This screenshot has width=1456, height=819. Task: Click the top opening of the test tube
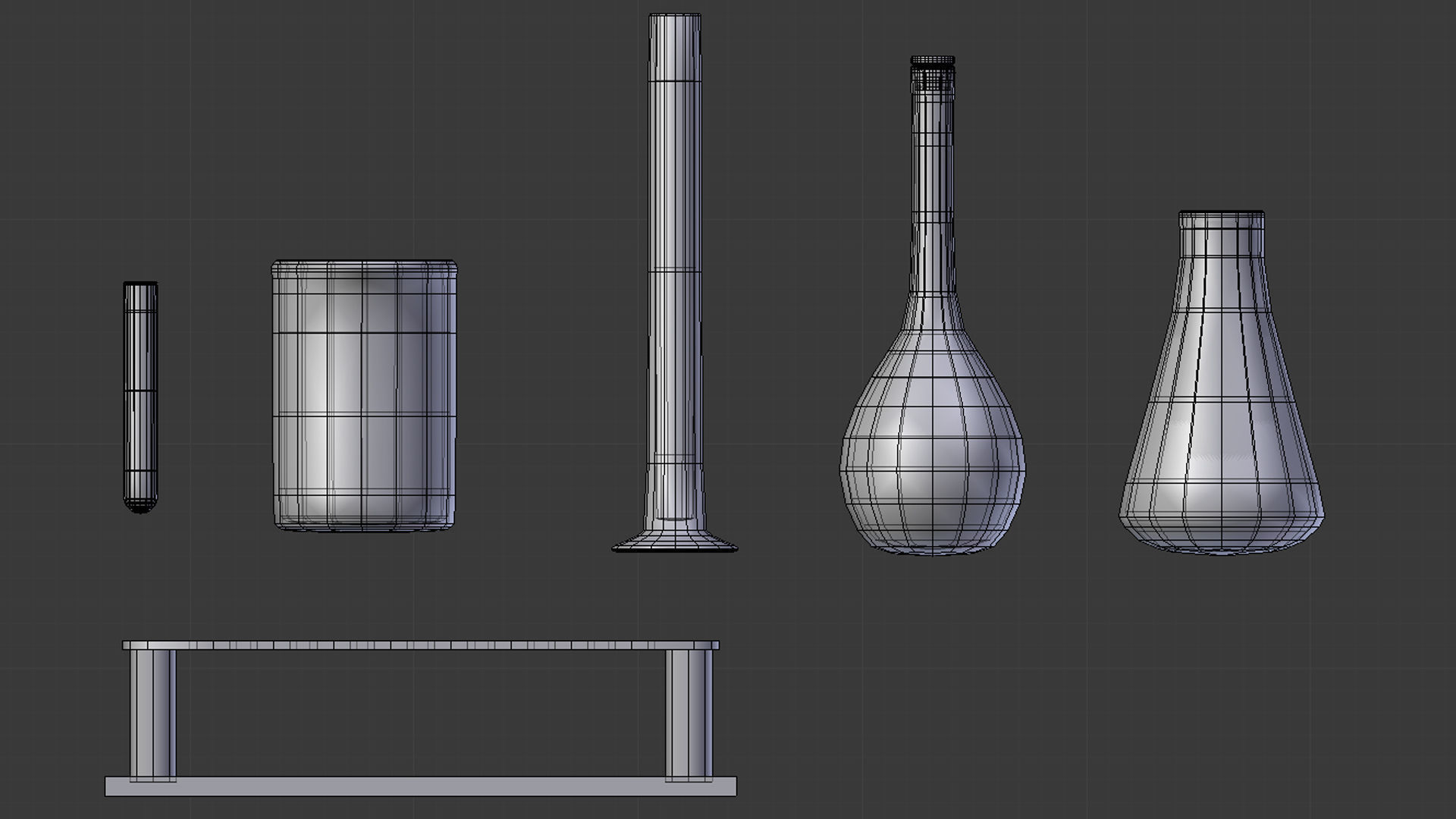140,285
